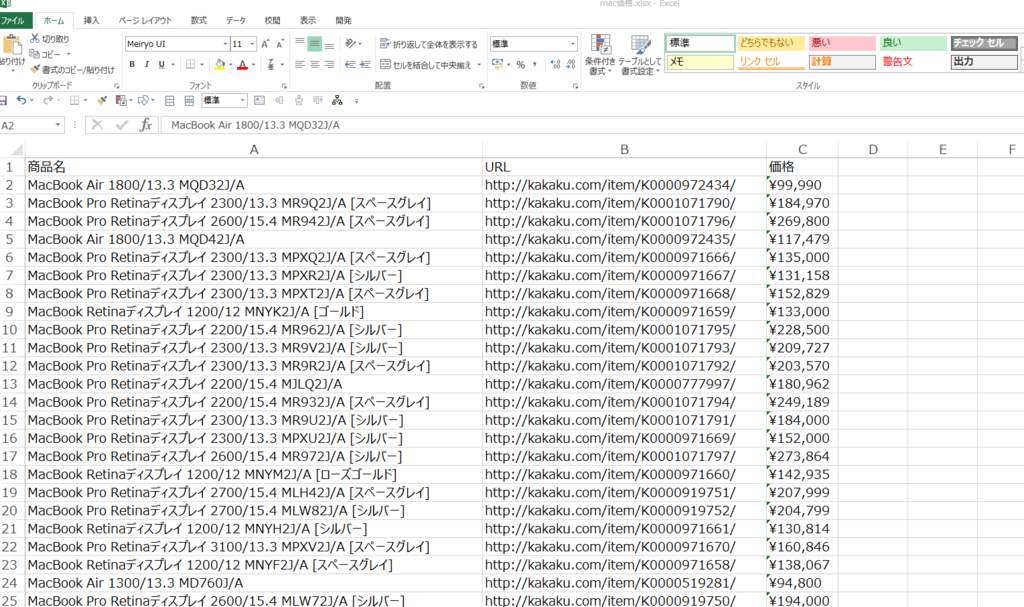Click Merge and Center (セルを結合して中央揃え)

(426, 65)
